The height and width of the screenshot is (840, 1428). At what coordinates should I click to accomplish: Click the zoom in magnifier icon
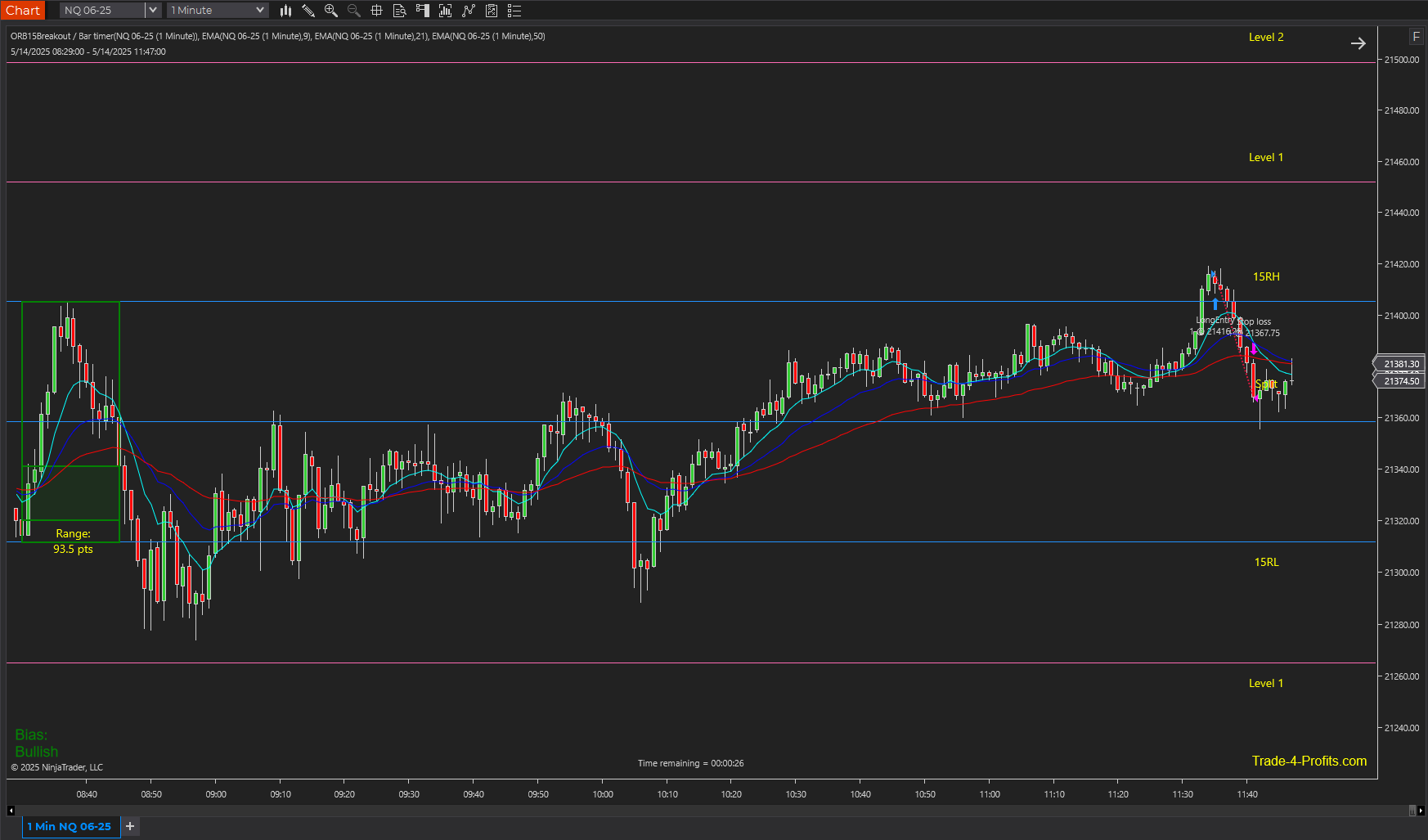point(331,11)
